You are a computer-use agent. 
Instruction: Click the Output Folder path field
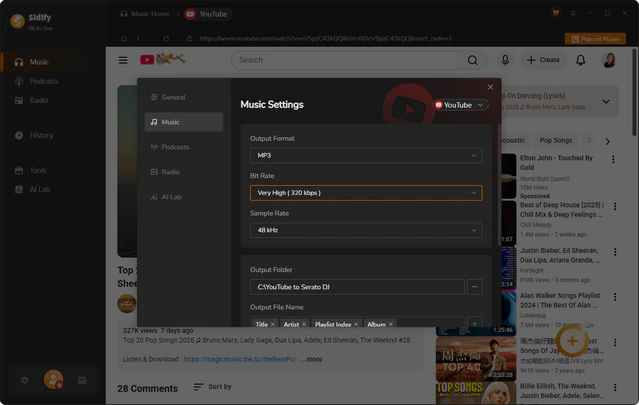click(357, 287)
